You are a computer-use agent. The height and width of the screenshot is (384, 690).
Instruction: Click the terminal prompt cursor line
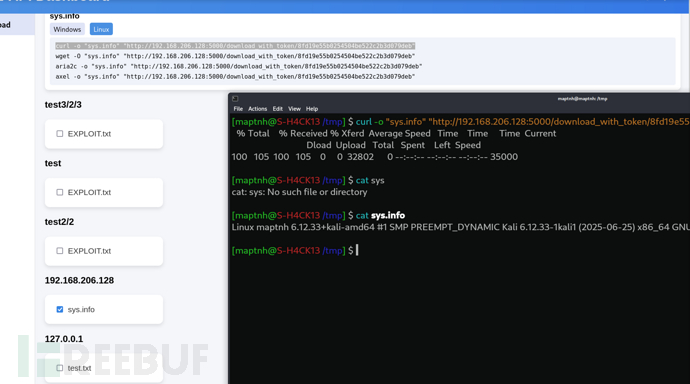click(x=295, y=250)
